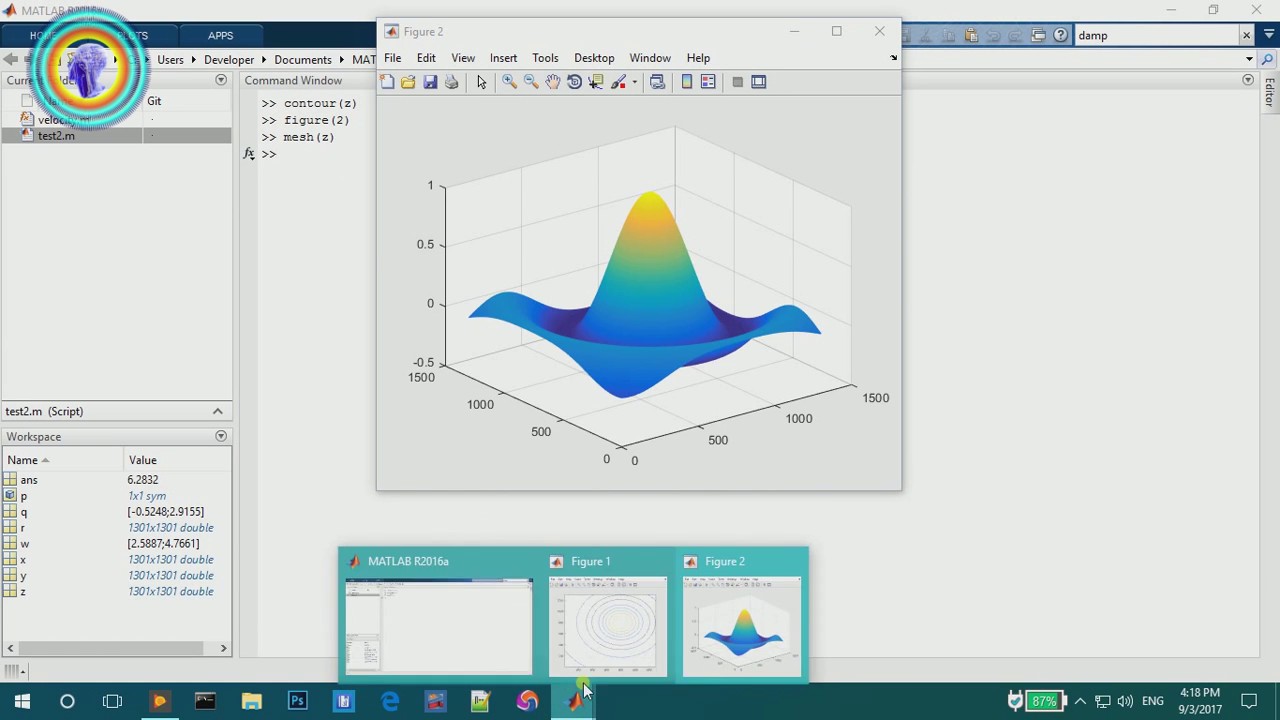Screen dimensions: 1280x720
Task: Open the Editor side tab
Action: coord(1269,93)
